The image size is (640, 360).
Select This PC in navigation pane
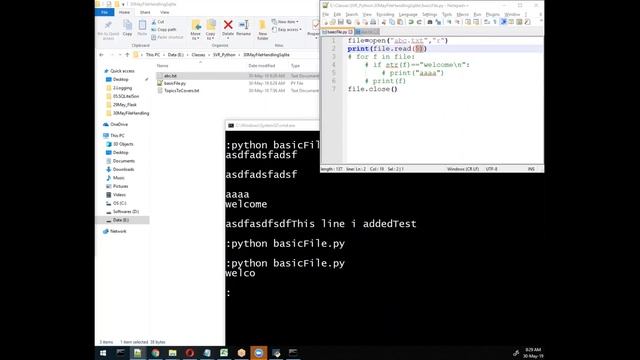click(x=117, y=136)
